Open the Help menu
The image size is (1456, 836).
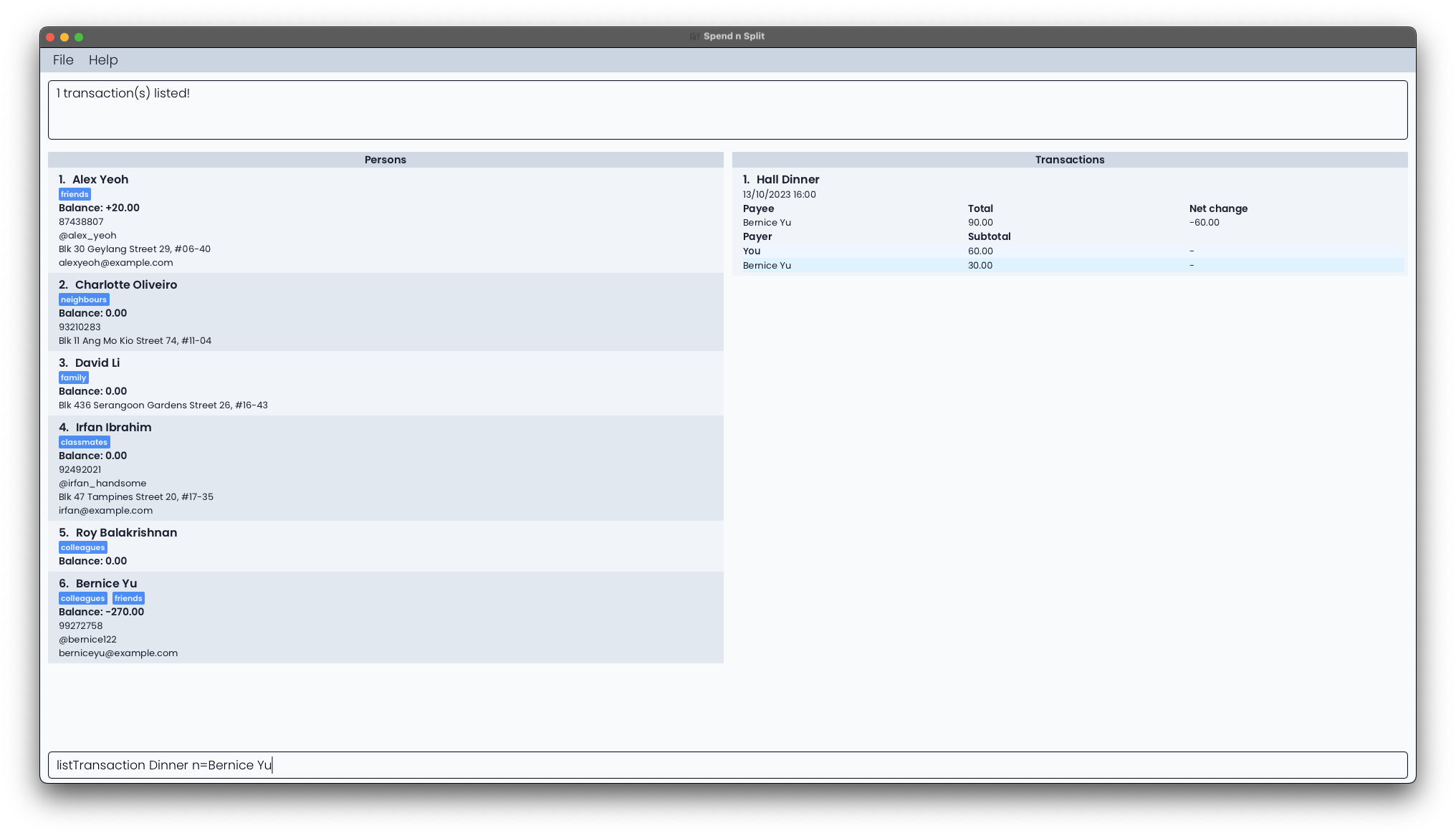click(x=103, y=60)
